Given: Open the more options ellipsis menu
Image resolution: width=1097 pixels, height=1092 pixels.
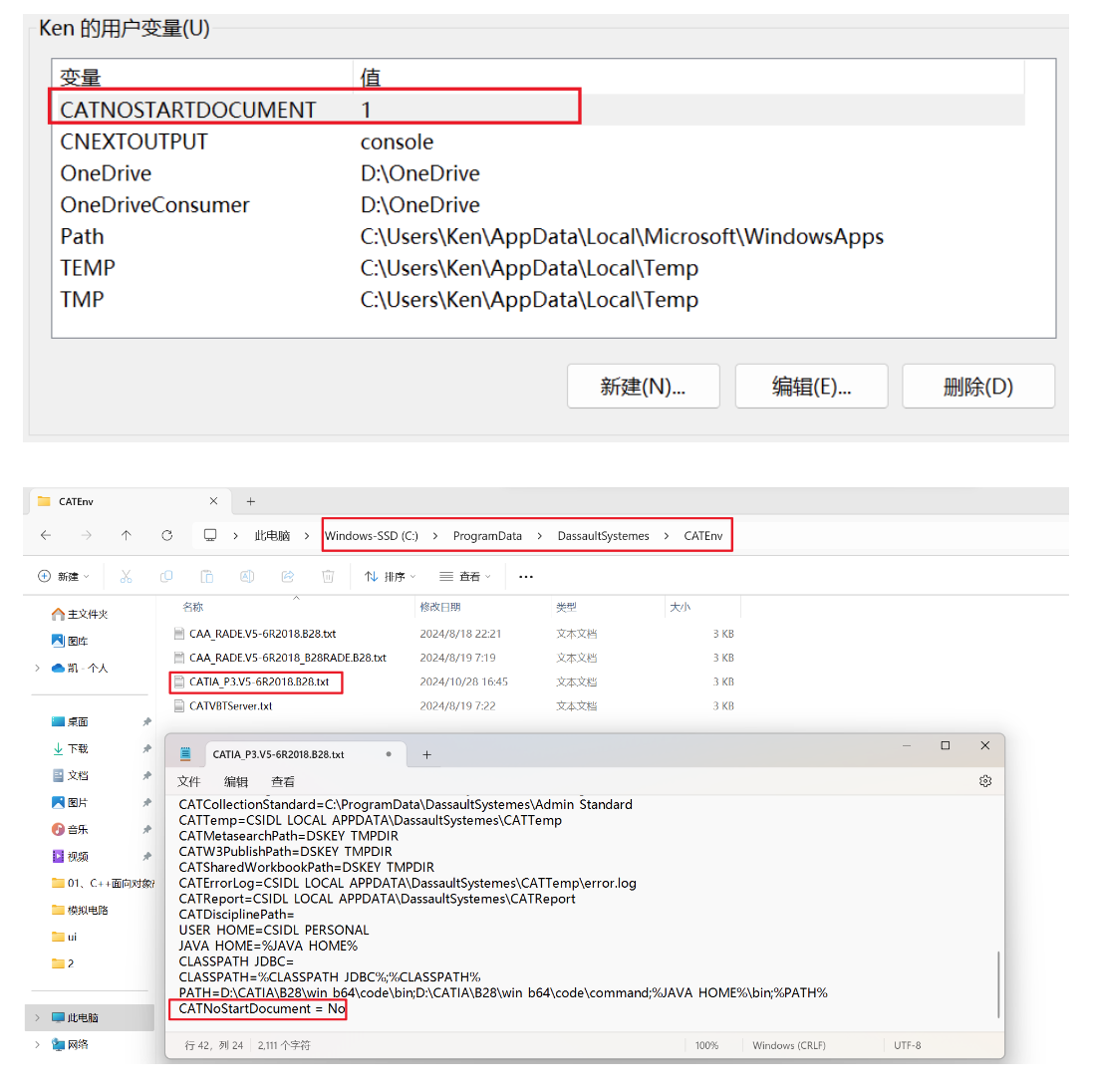Looking at the screenshot, I should (526, 577).
